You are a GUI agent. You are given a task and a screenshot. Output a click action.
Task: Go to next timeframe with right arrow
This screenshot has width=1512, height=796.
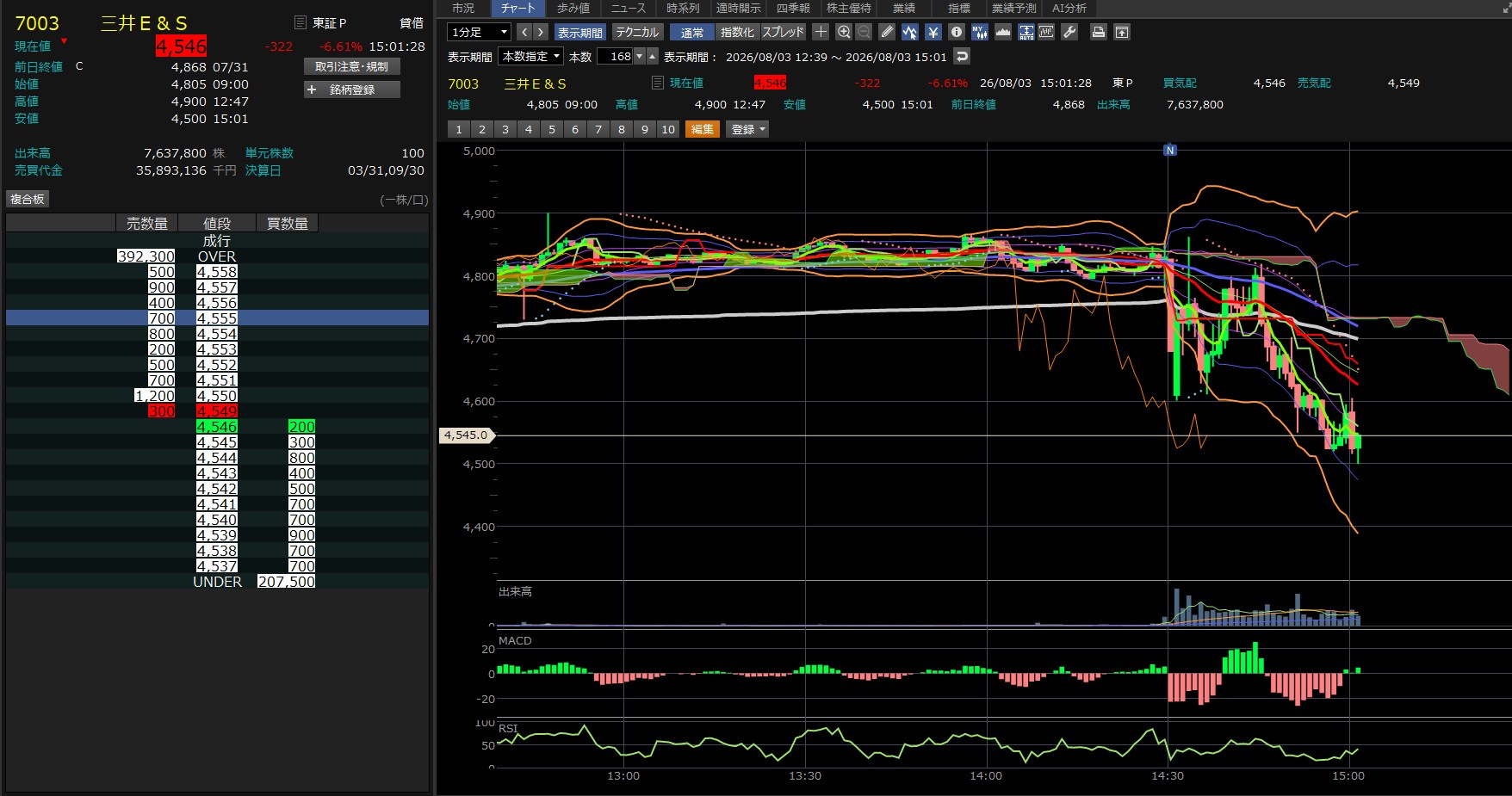[x=541, y=32]
